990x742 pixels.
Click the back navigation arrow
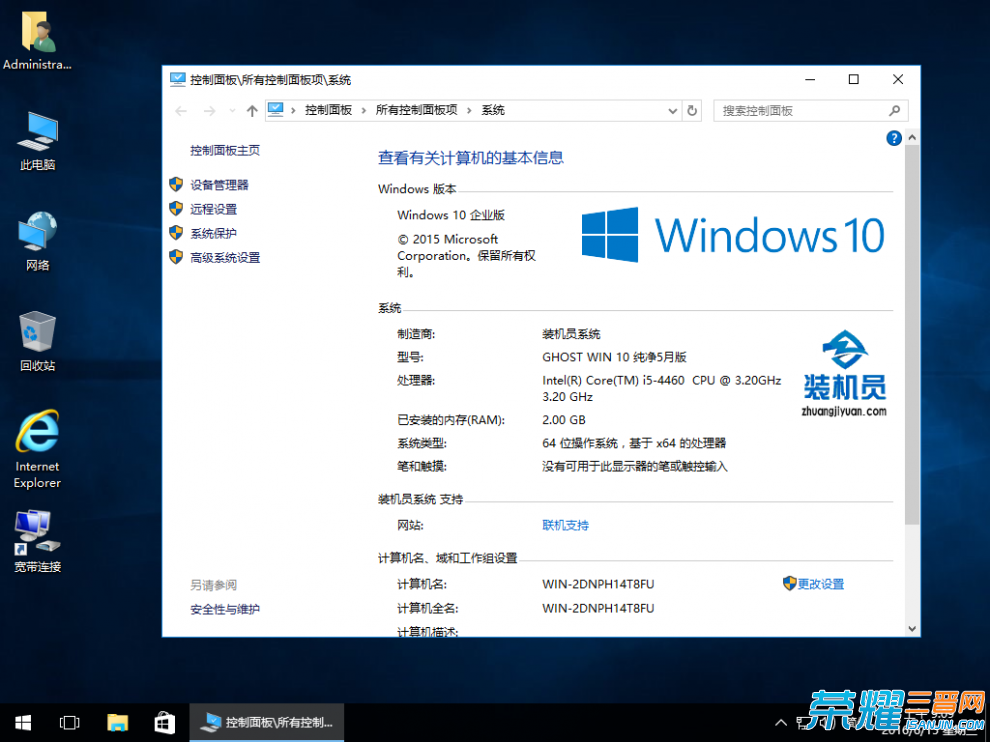coord(181,111)
